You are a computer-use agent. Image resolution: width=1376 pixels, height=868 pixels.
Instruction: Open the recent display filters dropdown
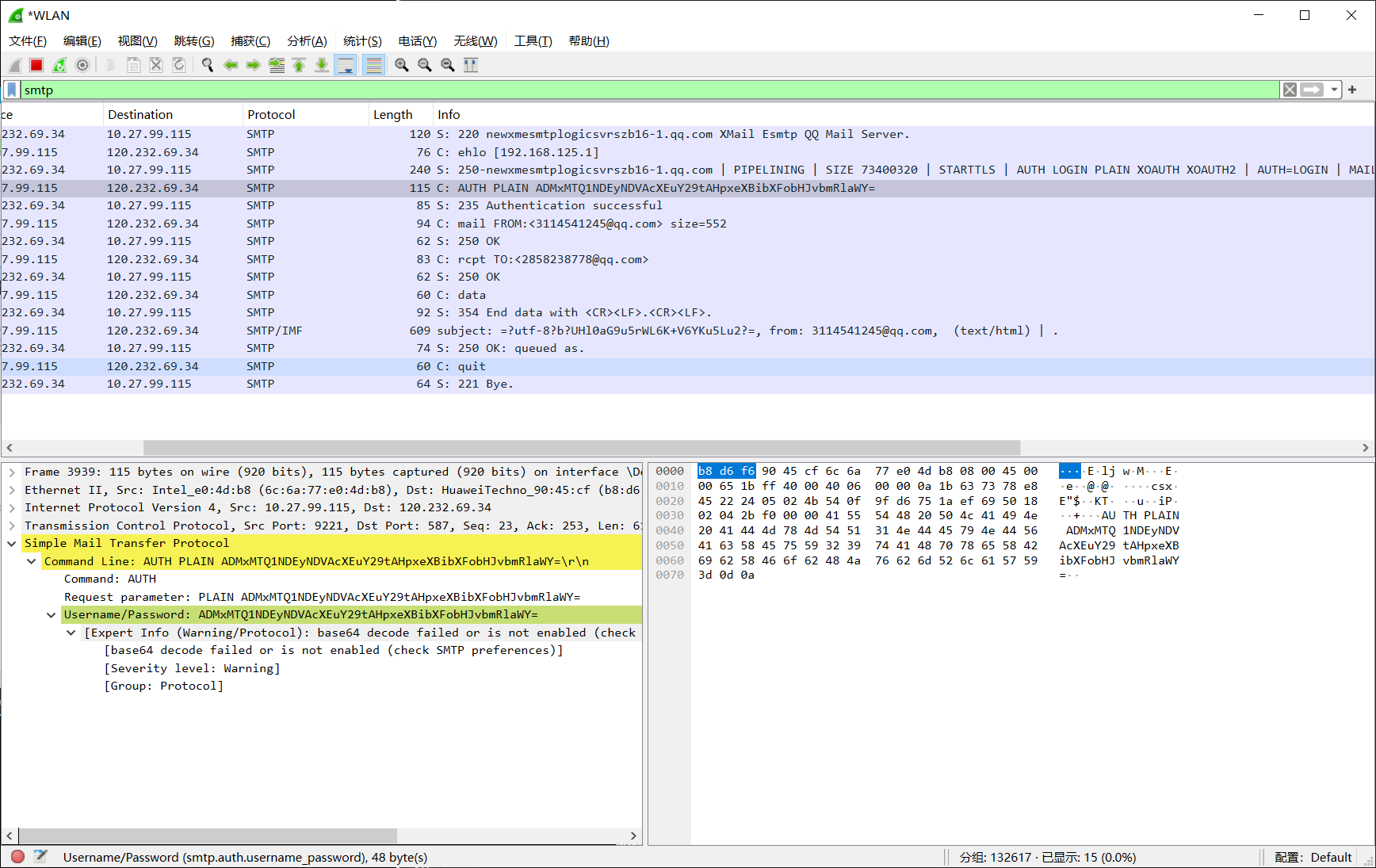point(1334,90)
